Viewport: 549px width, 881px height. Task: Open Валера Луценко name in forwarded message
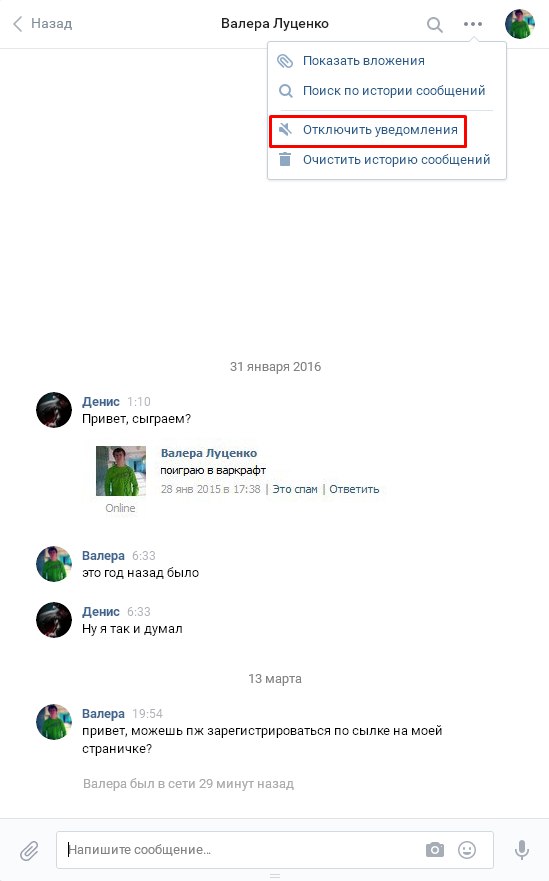(209, 453)
